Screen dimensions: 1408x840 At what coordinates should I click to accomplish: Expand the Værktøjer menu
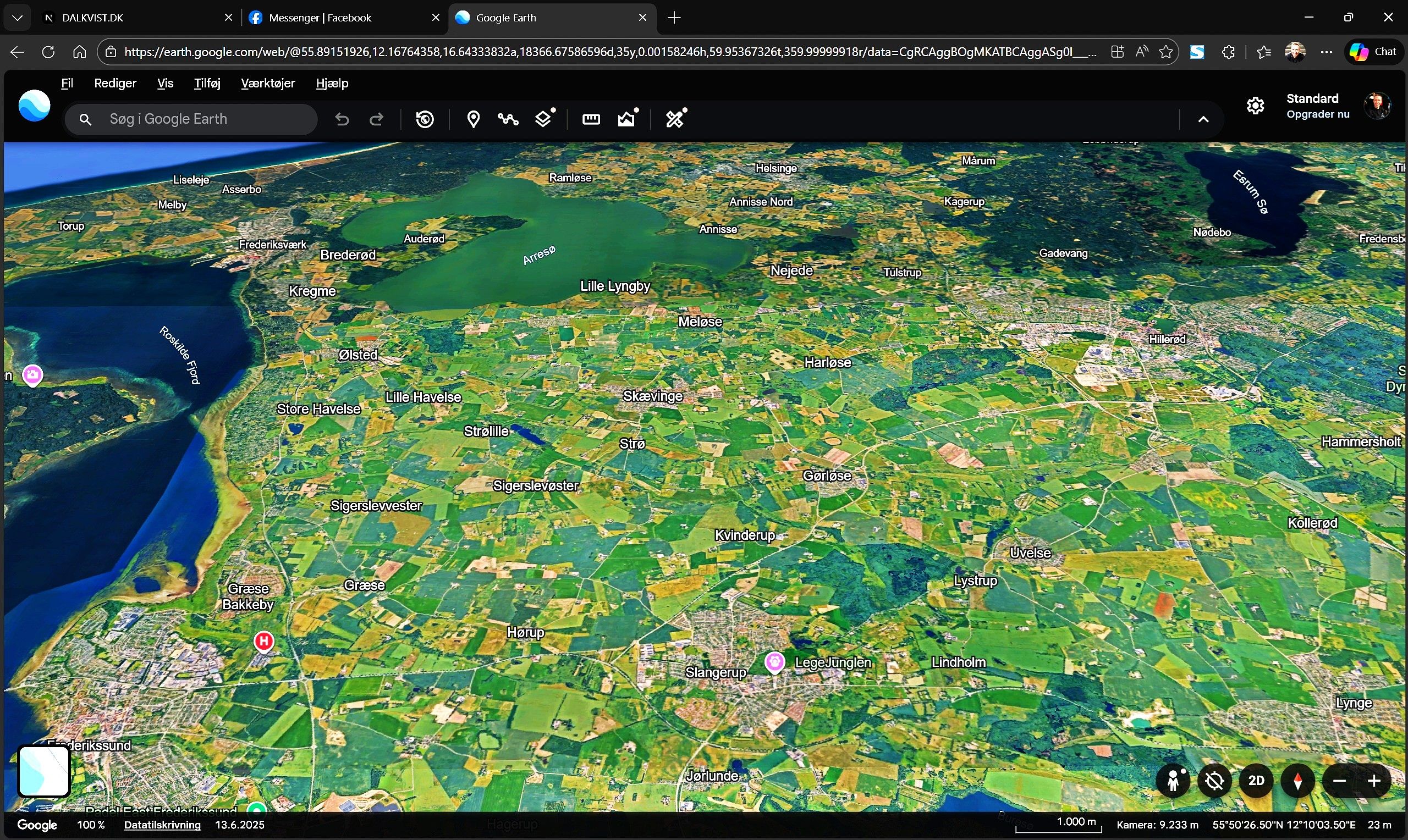click(x=268, y=83)
